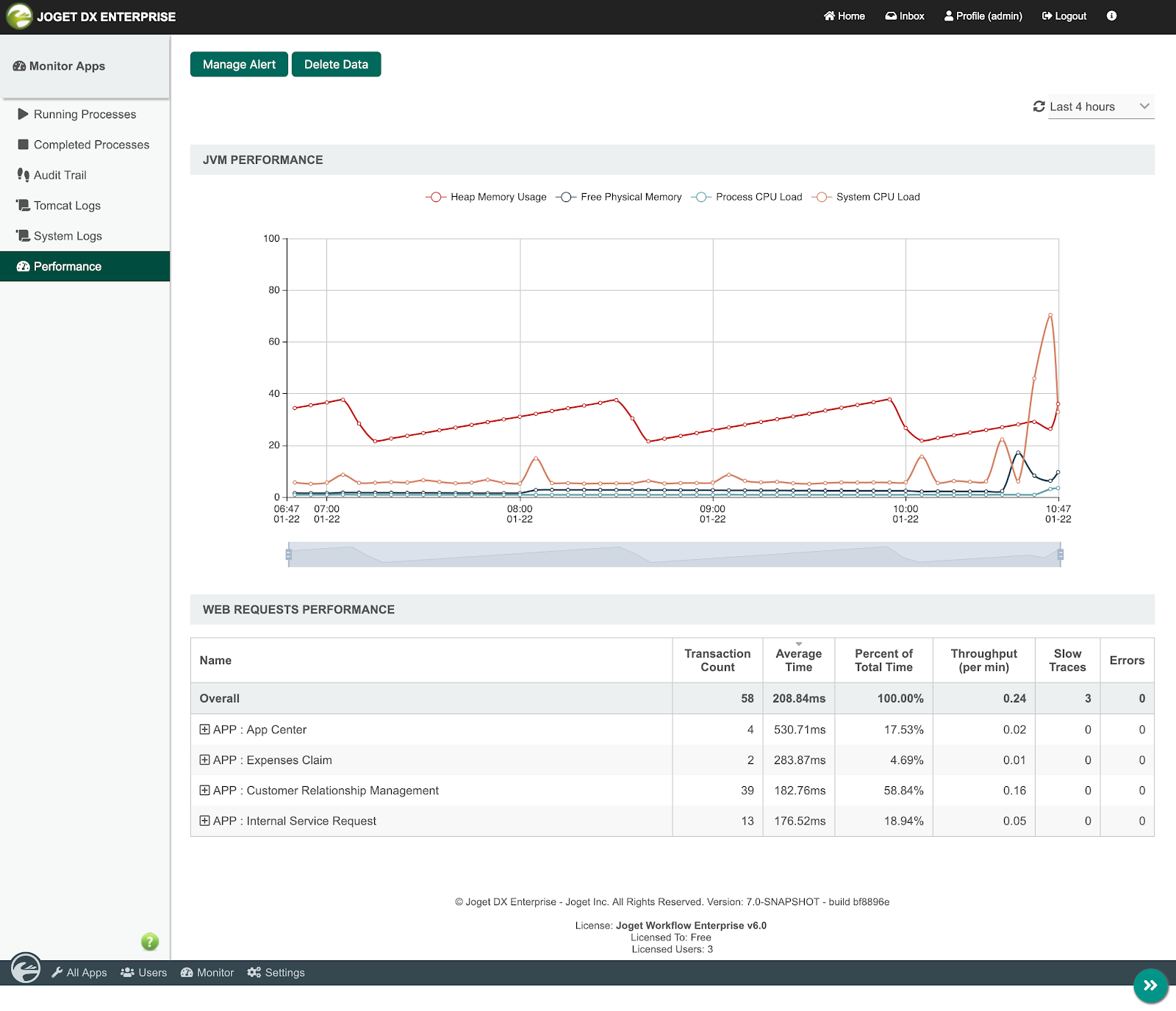Toggle Free Physical Memory series in legend

tap(620, 197)
